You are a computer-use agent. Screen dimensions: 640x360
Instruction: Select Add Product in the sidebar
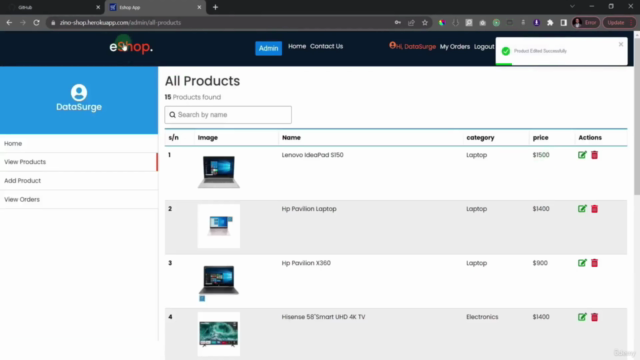79,181
